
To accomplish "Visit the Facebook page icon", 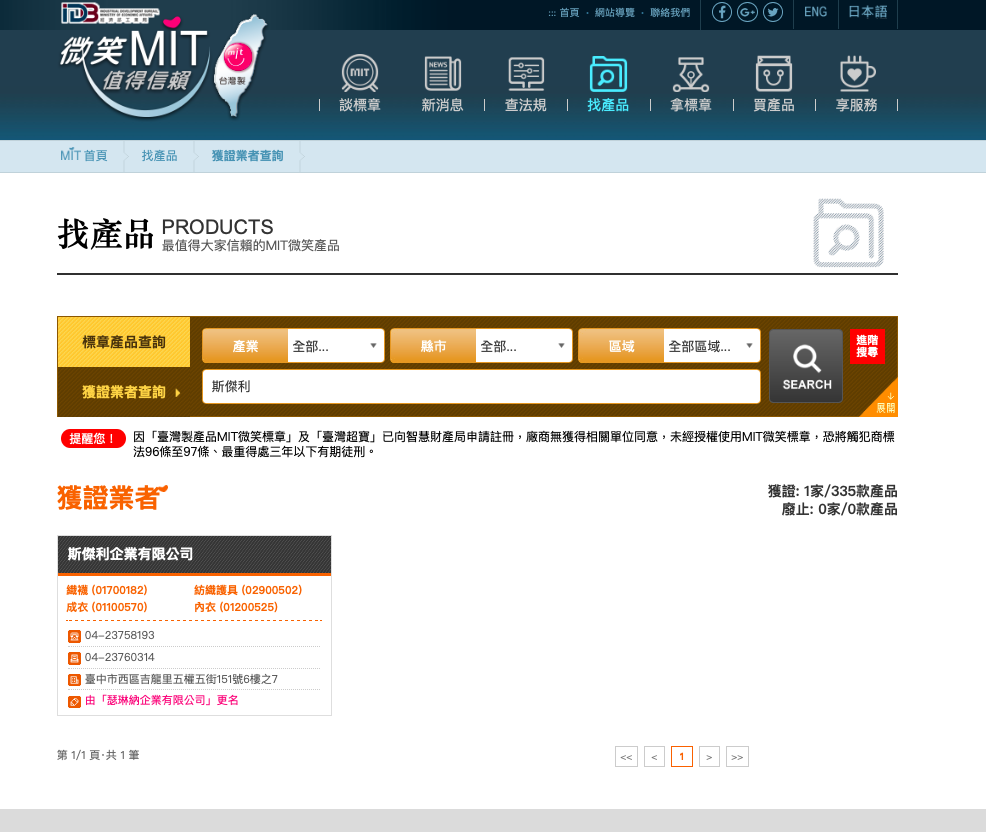I will point(722,12).
